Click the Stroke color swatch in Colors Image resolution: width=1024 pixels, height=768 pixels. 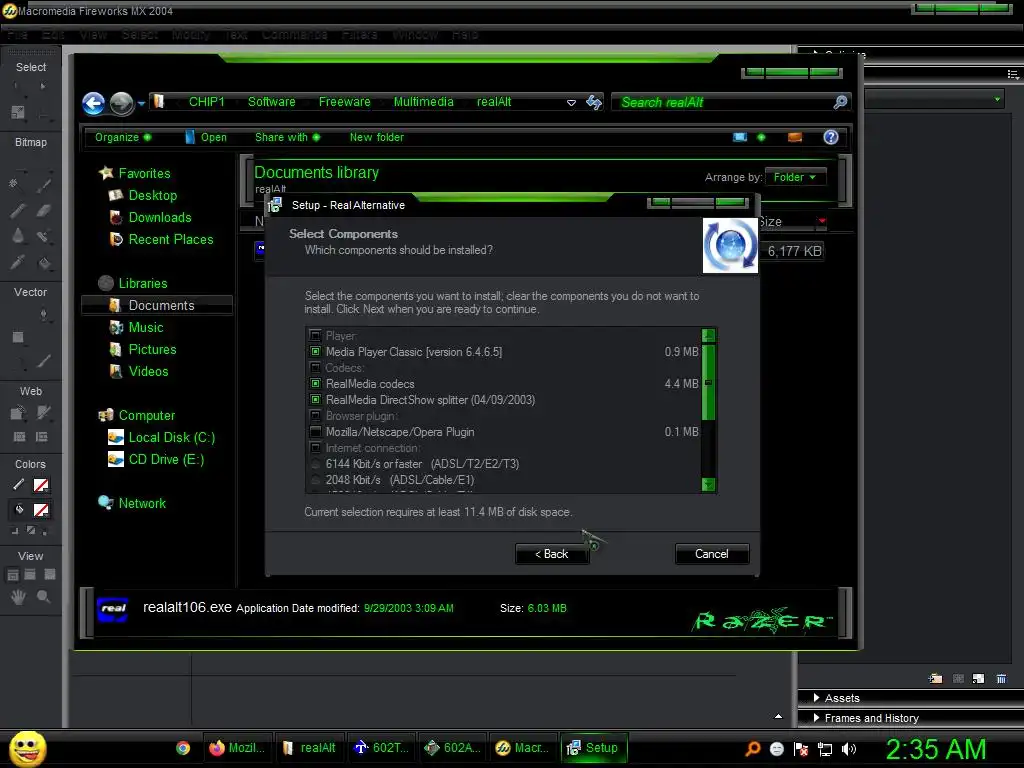41,485
